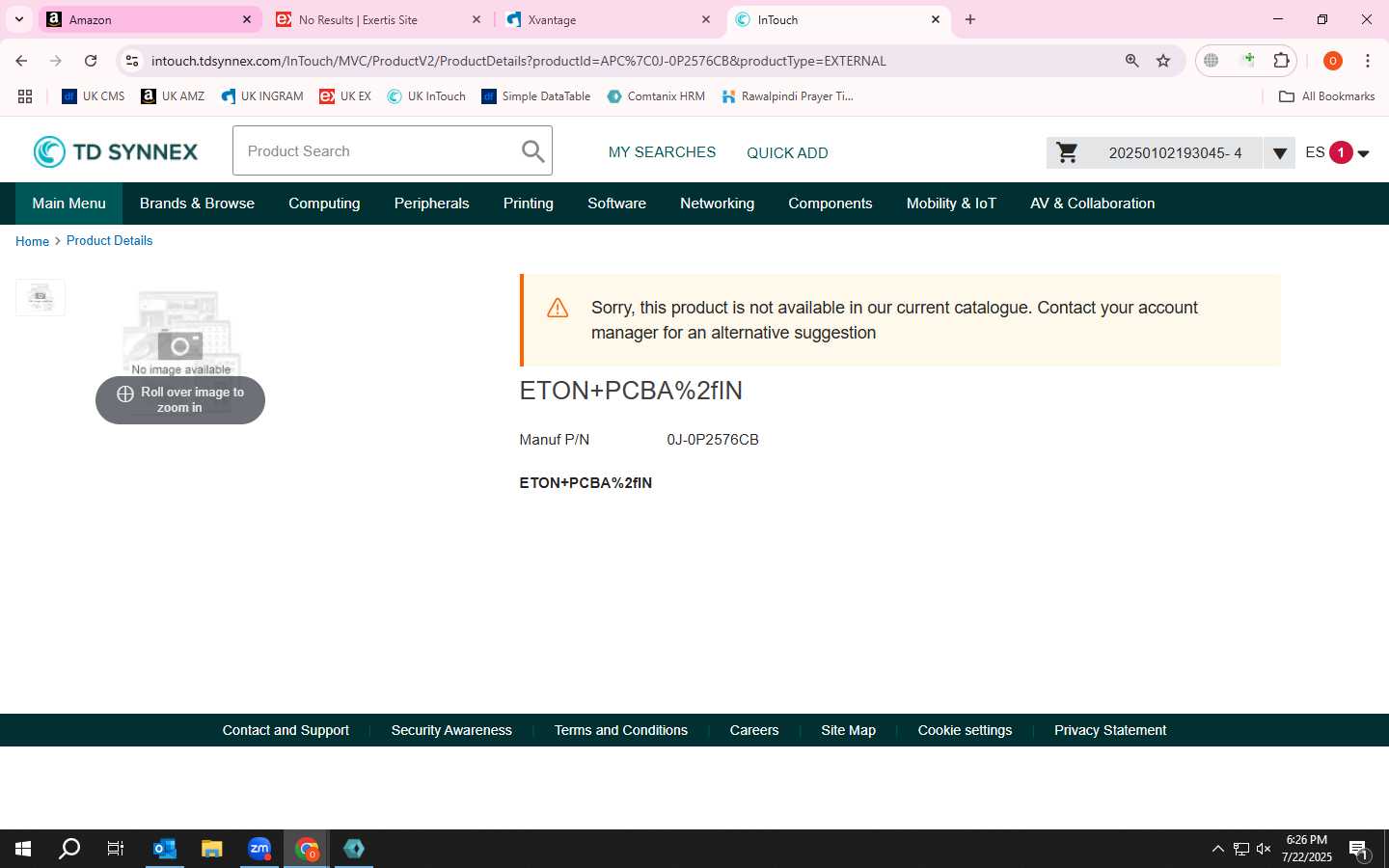
Task: Open UK CMS bookmark
Action: (x=94, y=96)
